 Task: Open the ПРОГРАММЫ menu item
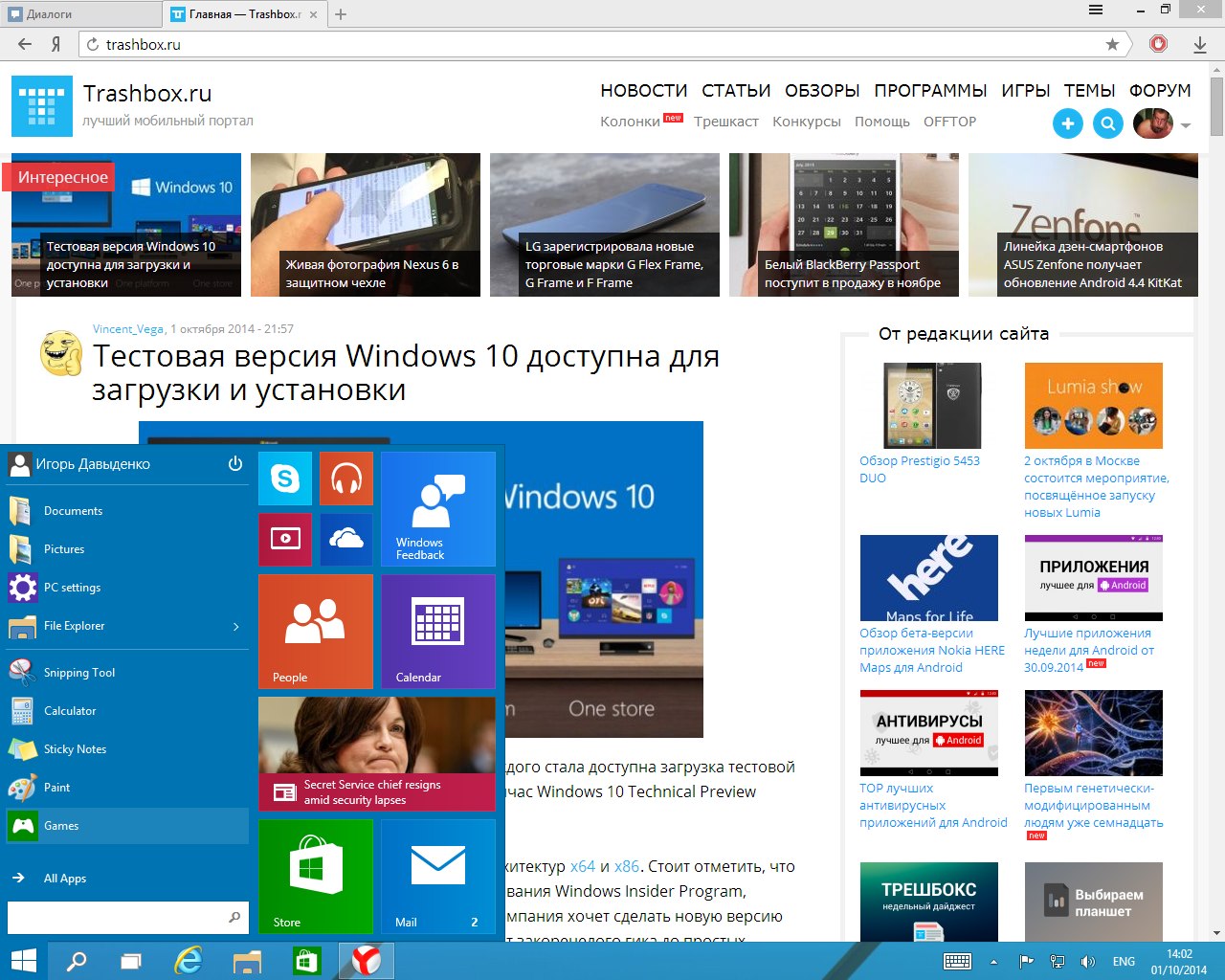[x=930, y=91]
